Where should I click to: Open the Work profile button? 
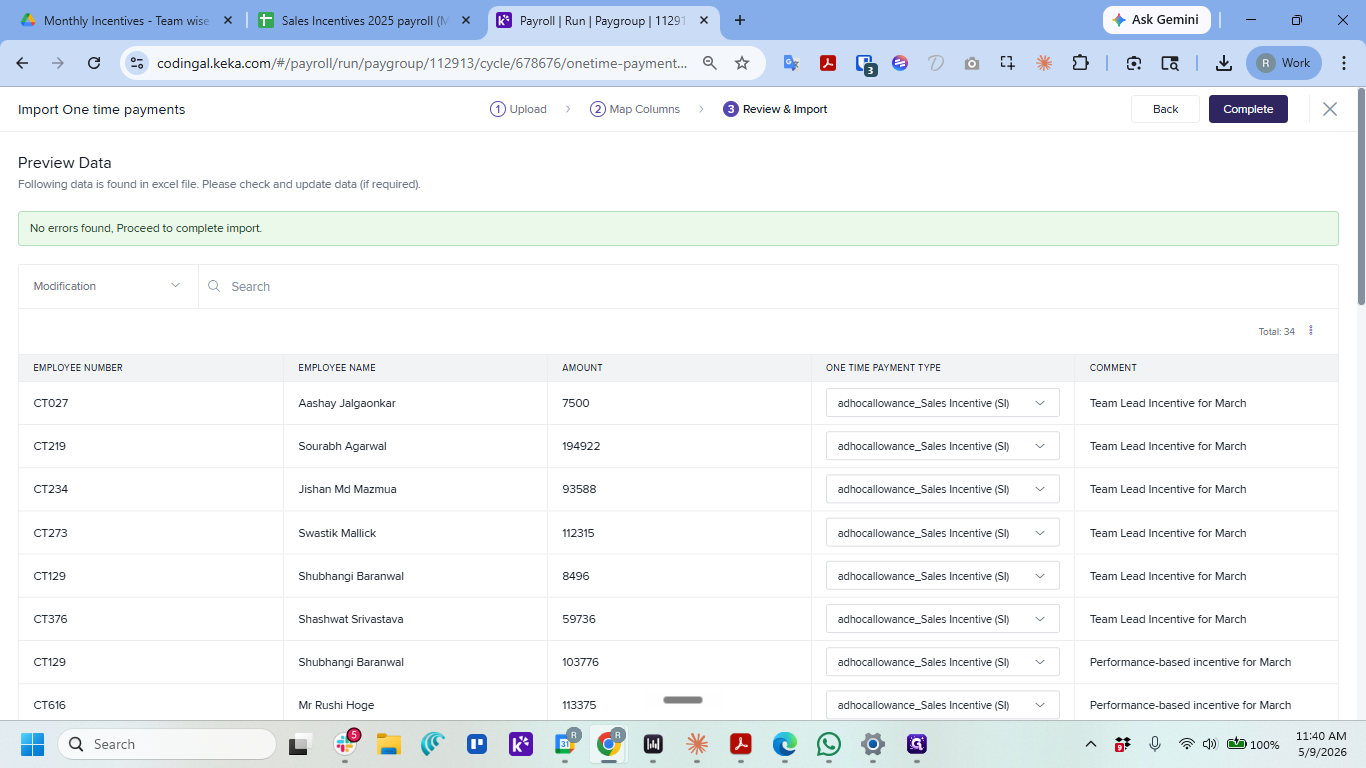[x=1284, y=63]
